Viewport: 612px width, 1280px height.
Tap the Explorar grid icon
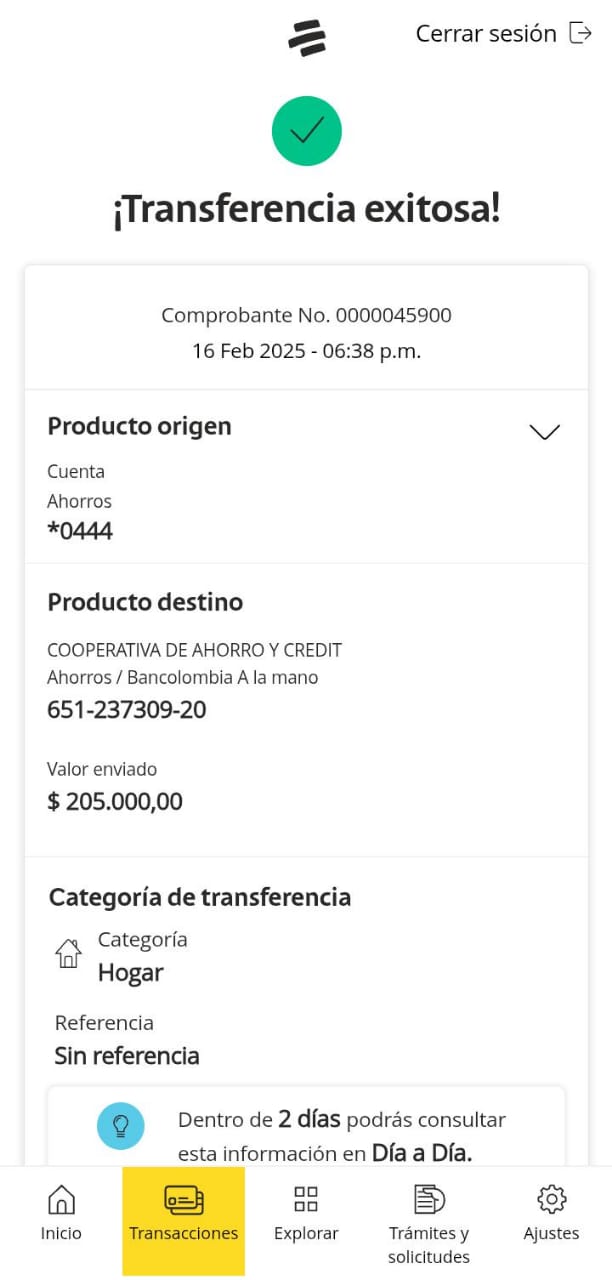tap(306, 1199)
